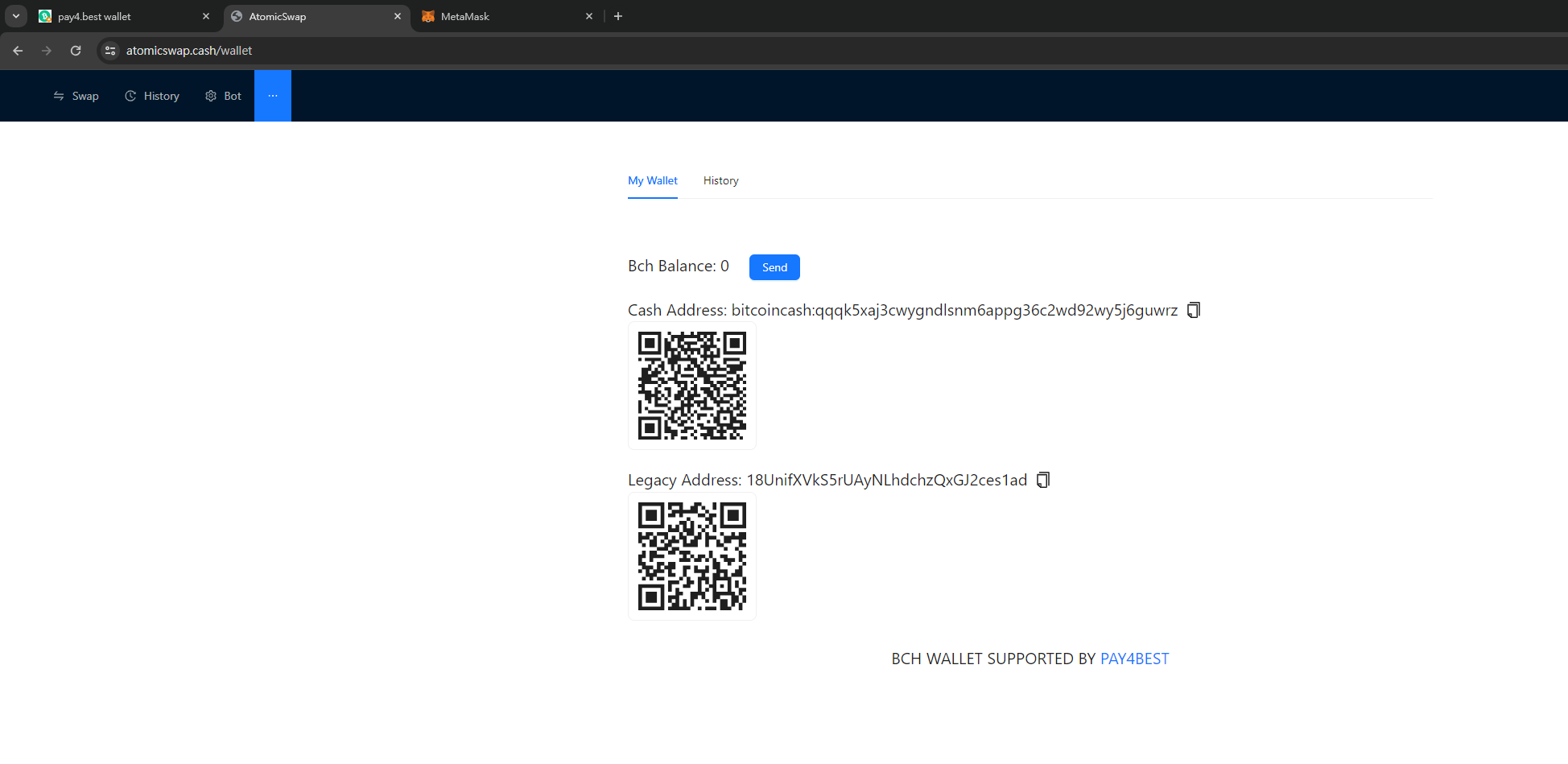This screenshot has height=764, width=1568.
Task: Click the blue Send button
Action: point(774,267)
